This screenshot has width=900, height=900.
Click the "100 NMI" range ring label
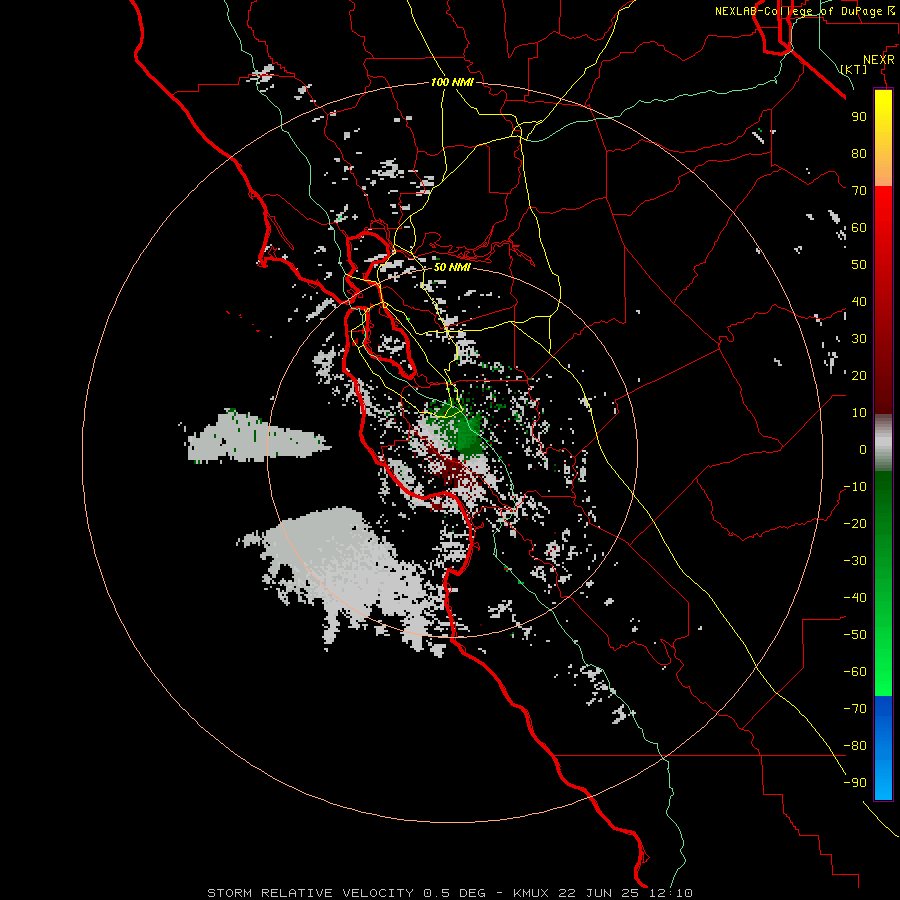[452, 83]
